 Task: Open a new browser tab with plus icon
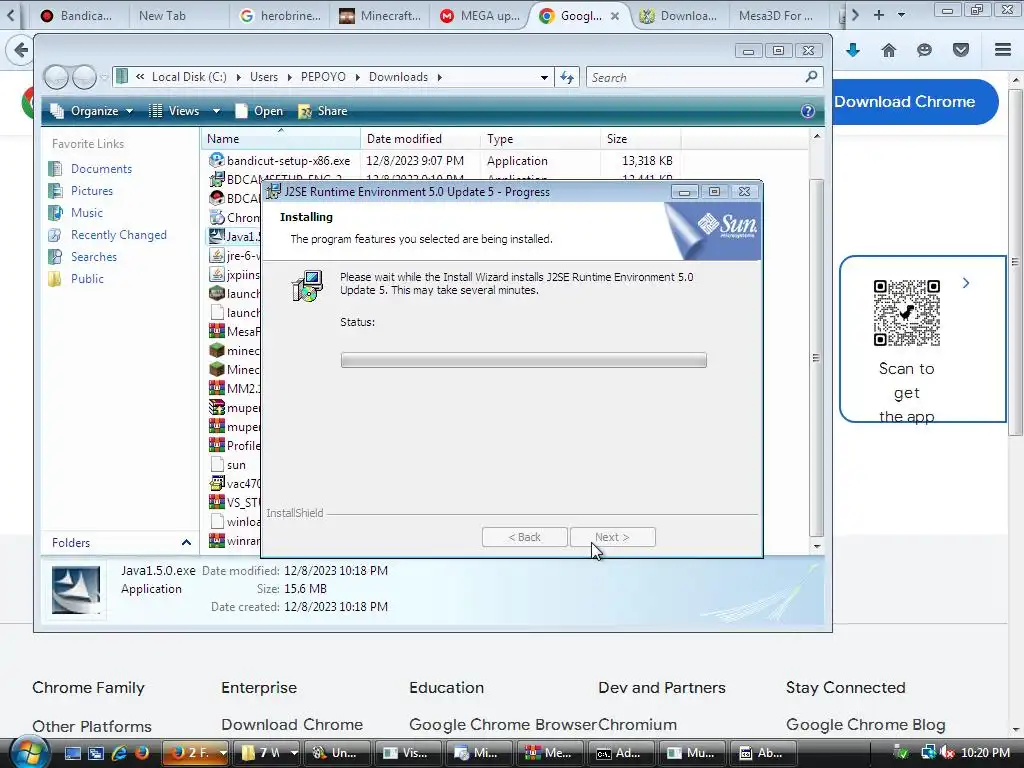[x=879, y=14]
